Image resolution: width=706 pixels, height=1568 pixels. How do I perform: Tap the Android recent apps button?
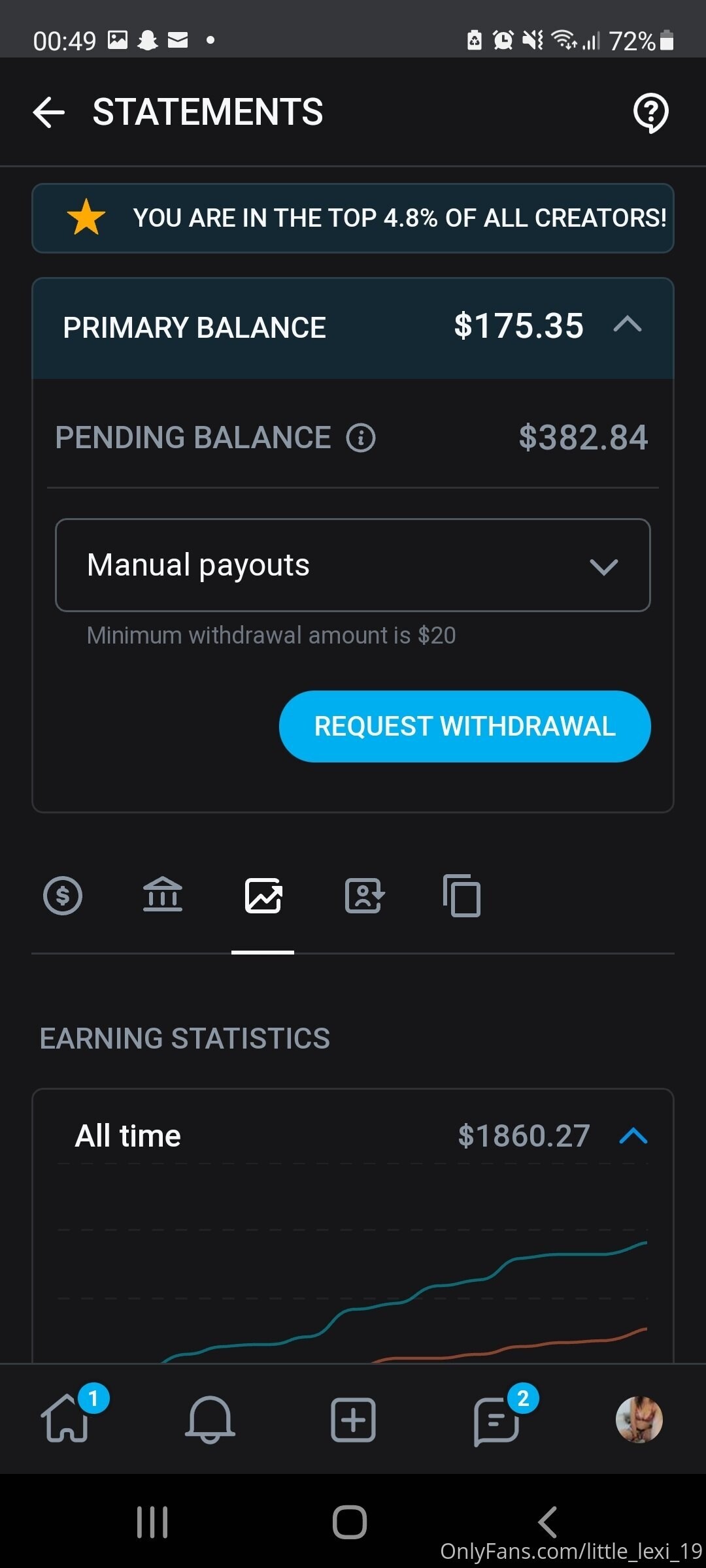(152, 1522)
